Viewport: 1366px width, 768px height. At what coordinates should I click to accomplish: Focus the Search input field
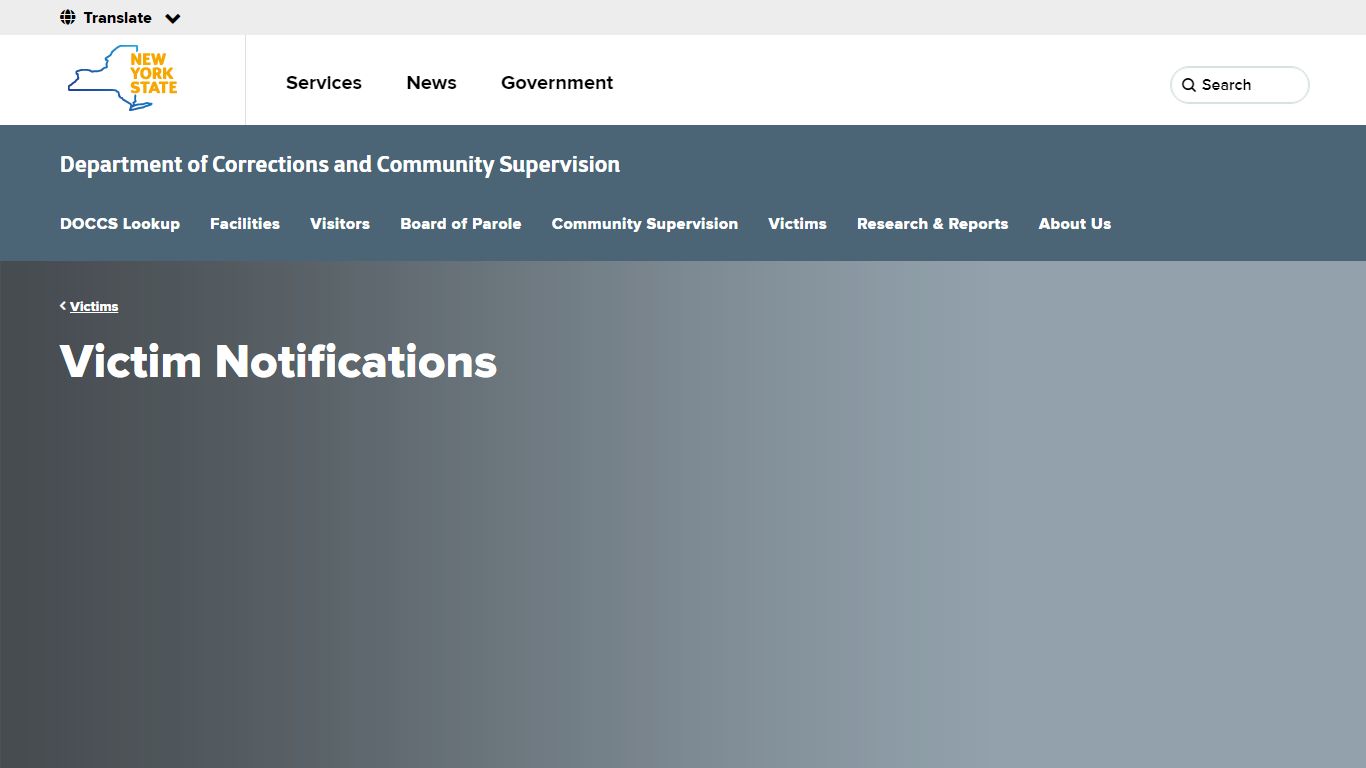click(1240, 85)
